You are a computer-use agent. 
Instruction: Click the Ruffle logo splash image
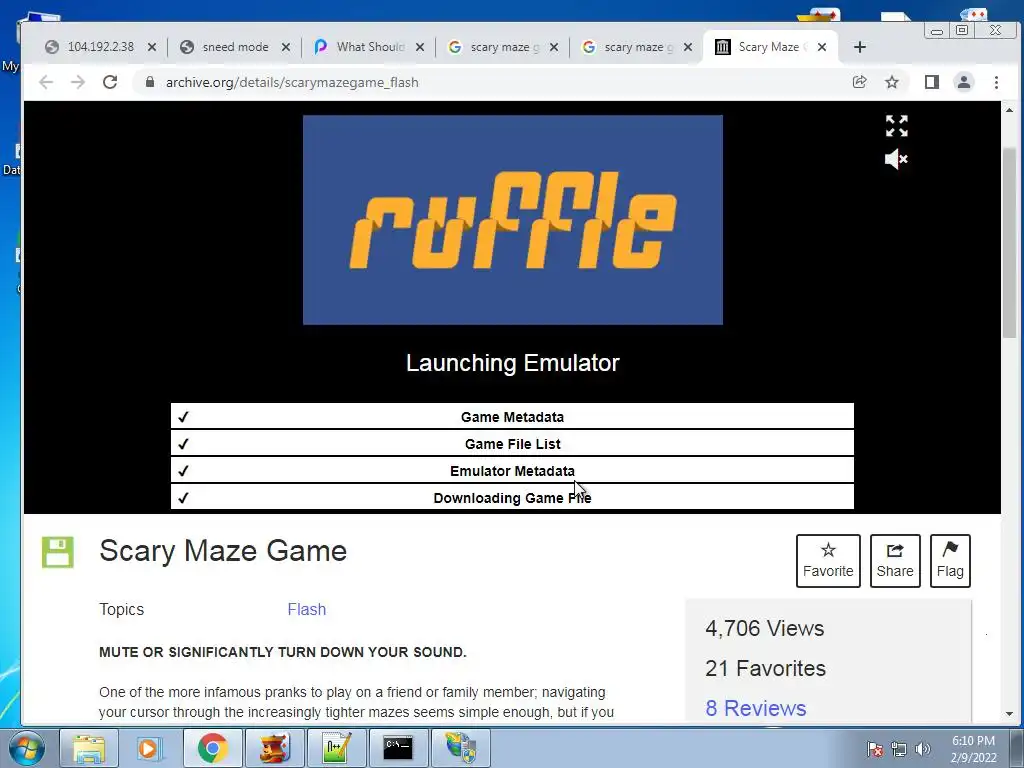tap(513, 219)
